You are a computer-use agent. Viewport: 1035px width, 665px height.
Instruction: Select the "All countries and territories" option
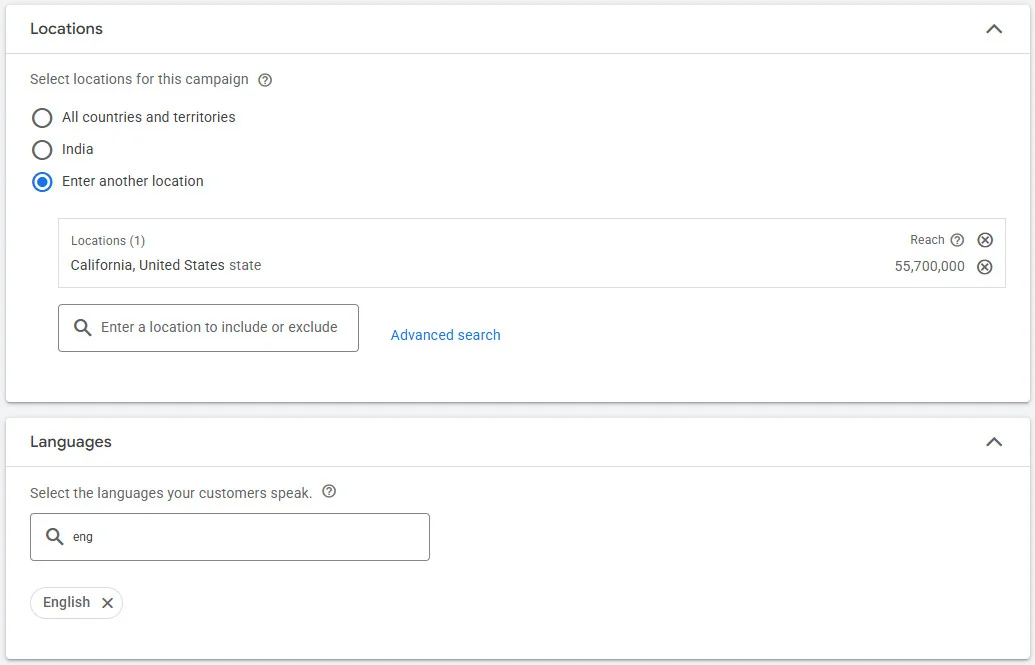[42, 118]
